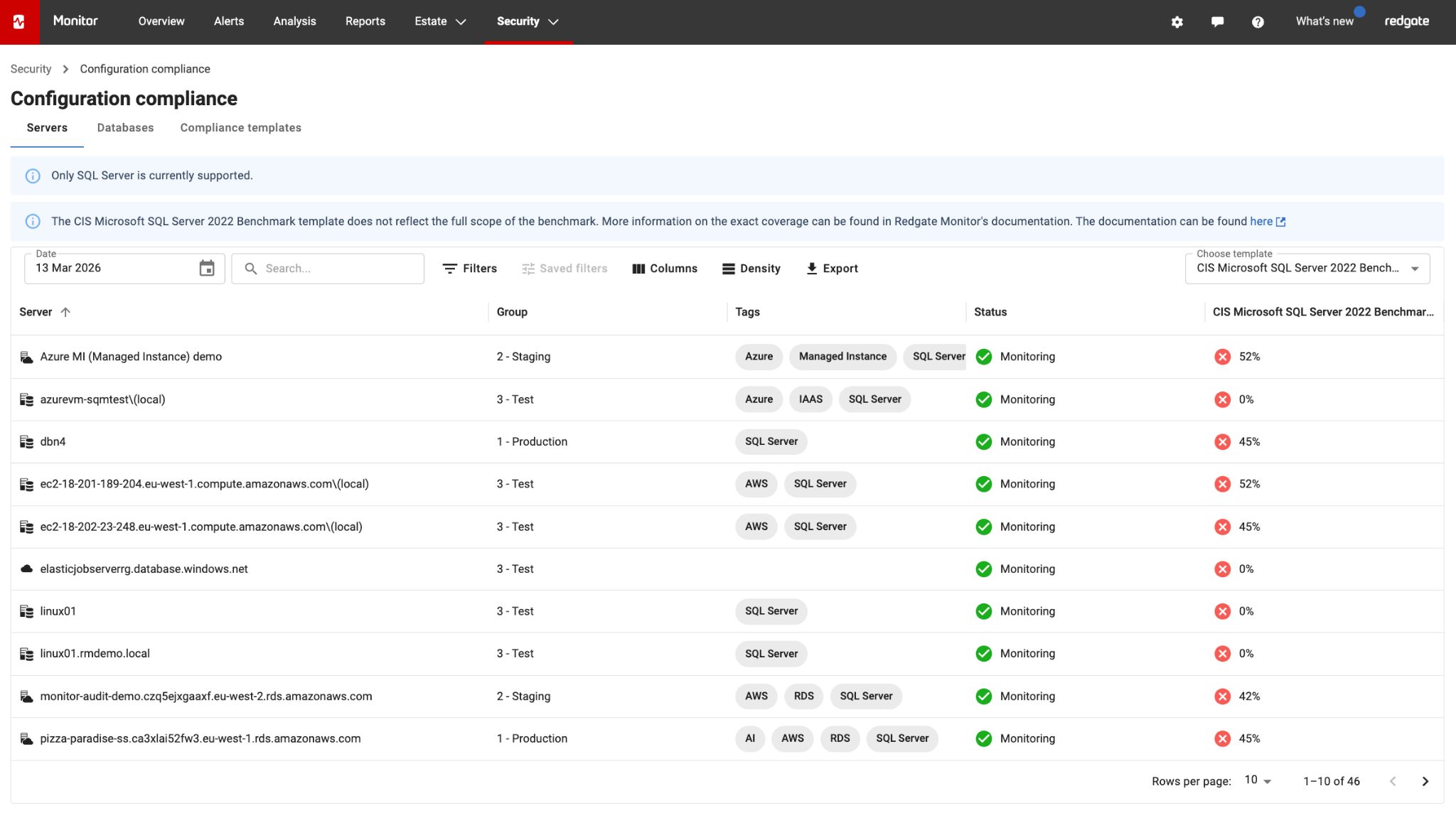Click the Filters icon
The height and width of the screenshot is (813, 1456).
pos(449,269)
